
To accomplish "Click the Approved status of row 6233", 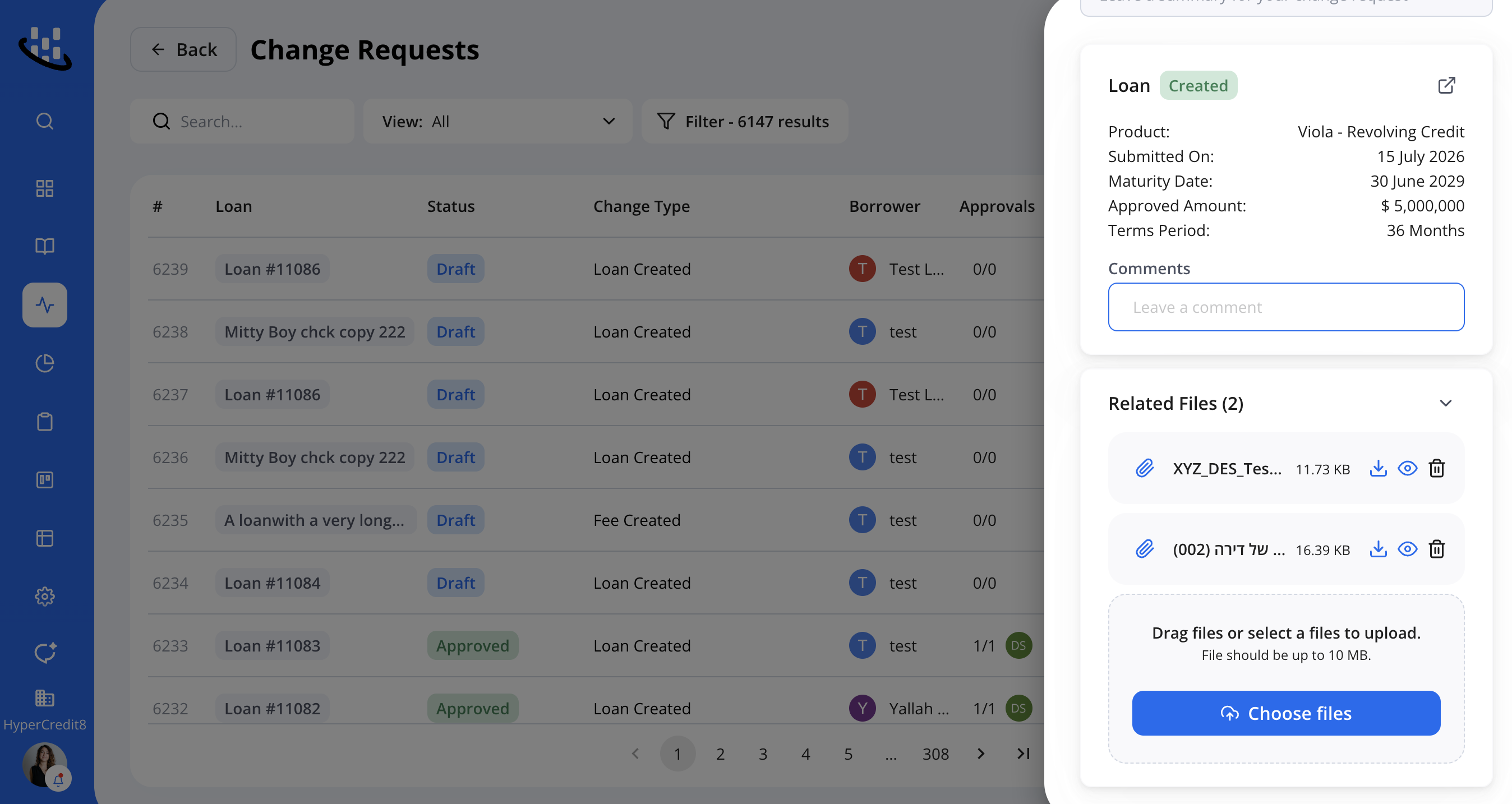I will click(x=472, y=645).
